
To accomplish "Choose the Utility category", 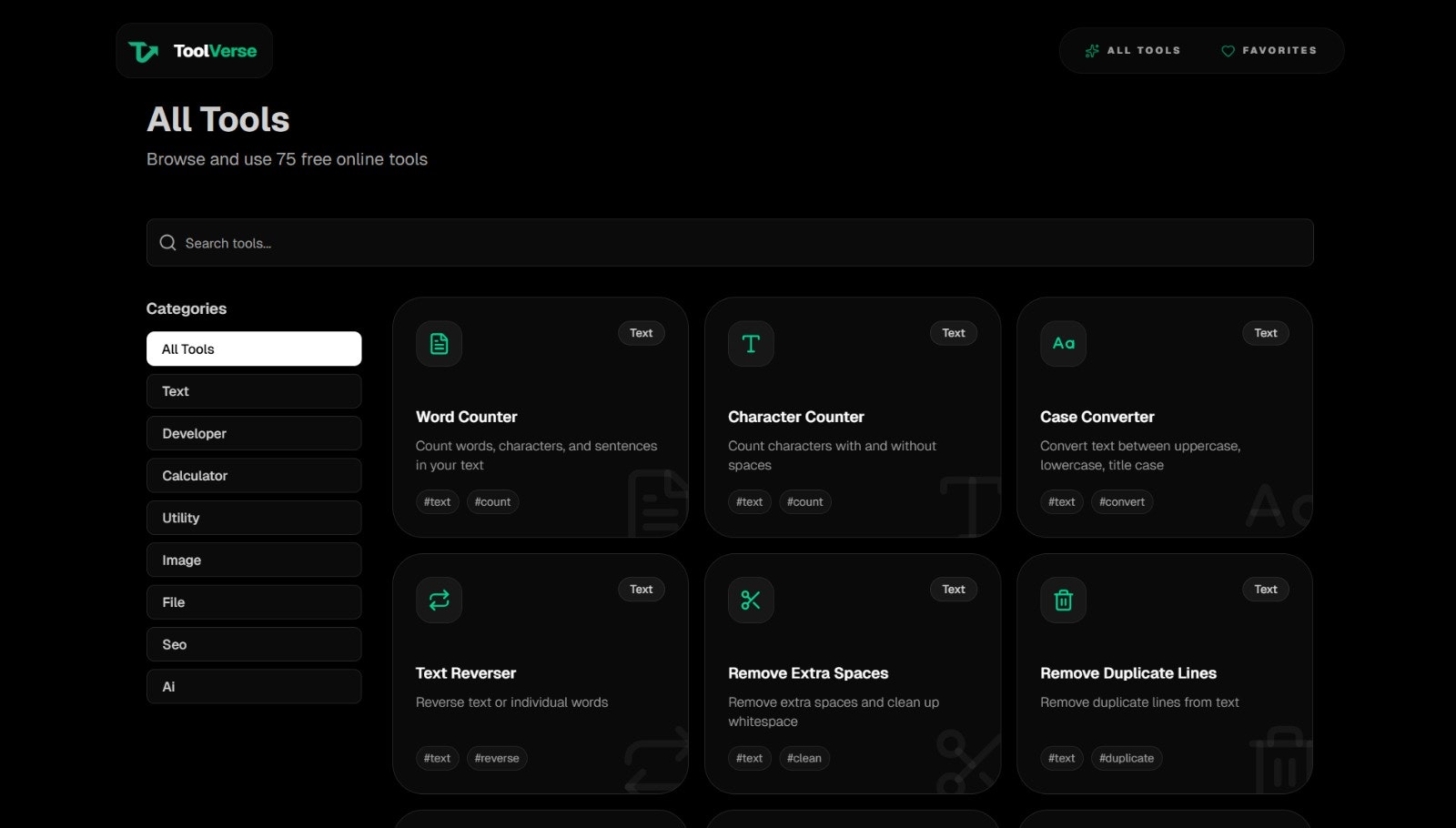I will click(x=254, y=518).
